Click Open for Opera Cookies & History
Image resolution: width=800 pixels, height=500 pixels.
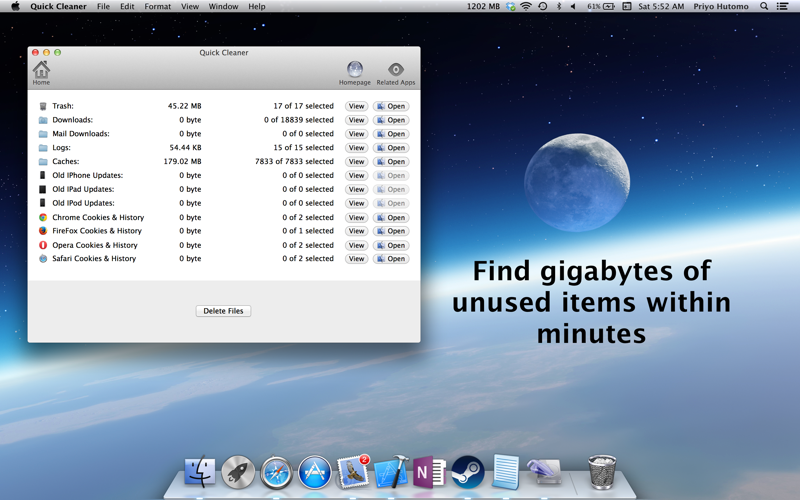click(x=391, y=245)
